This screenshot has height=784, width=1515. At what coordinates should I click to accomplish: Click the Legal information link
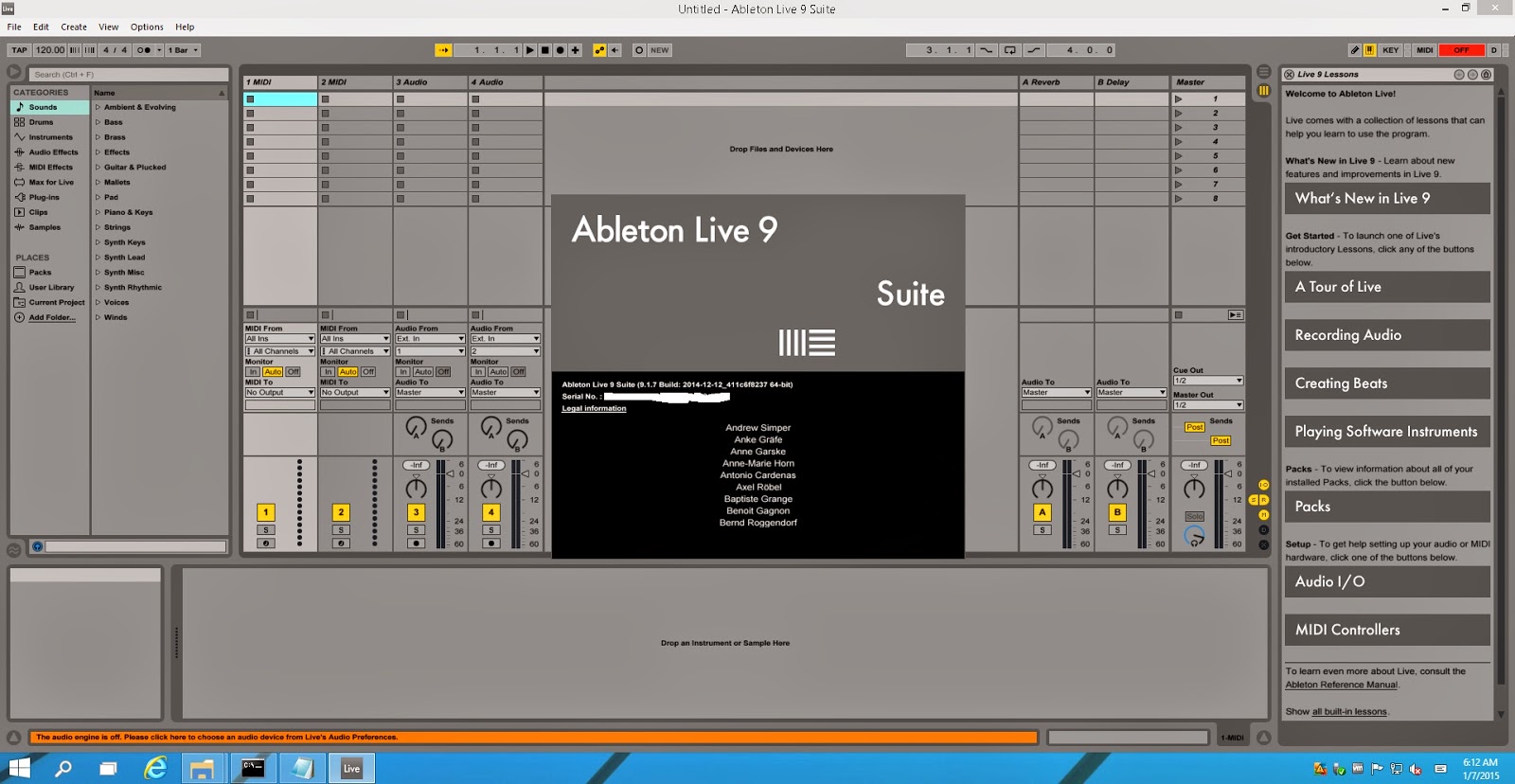(594, 408)
